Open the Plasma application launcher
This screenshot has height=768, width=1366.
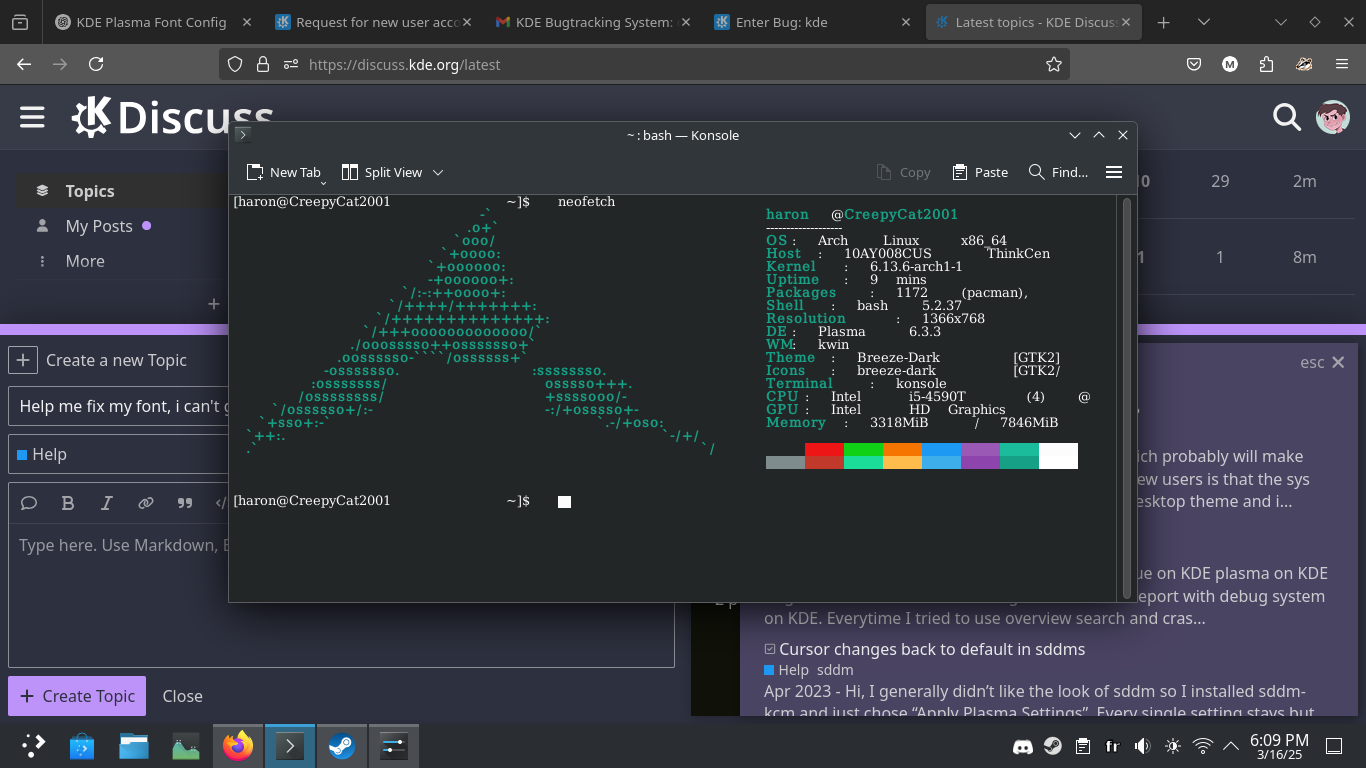pyautogui.click(x=33, y=745)
